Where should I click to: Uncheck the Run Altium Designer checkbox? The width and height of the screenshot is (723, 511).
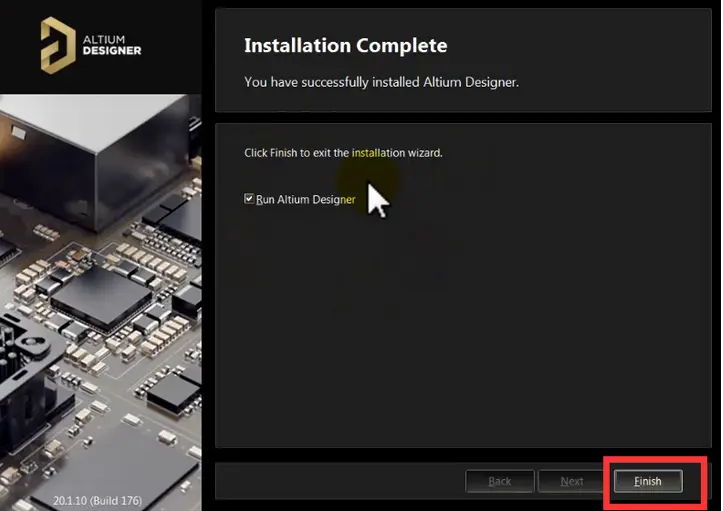[249, 199]
